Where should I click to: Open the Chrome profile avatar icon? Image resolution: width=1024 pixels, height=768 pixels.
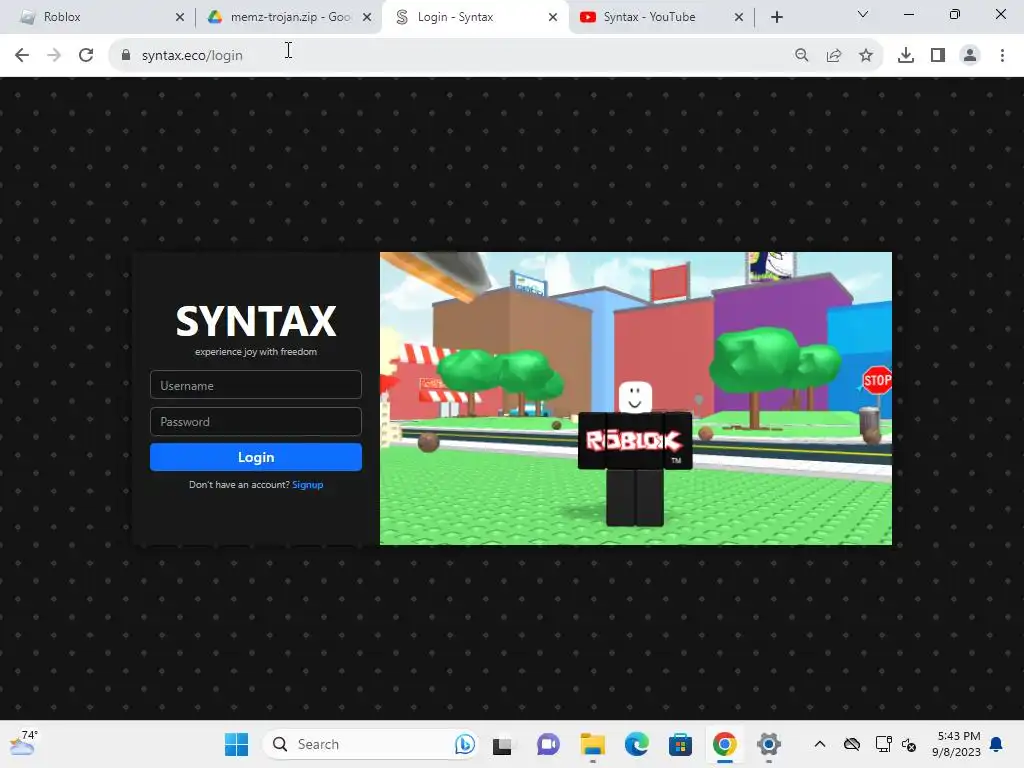[970, 56]
